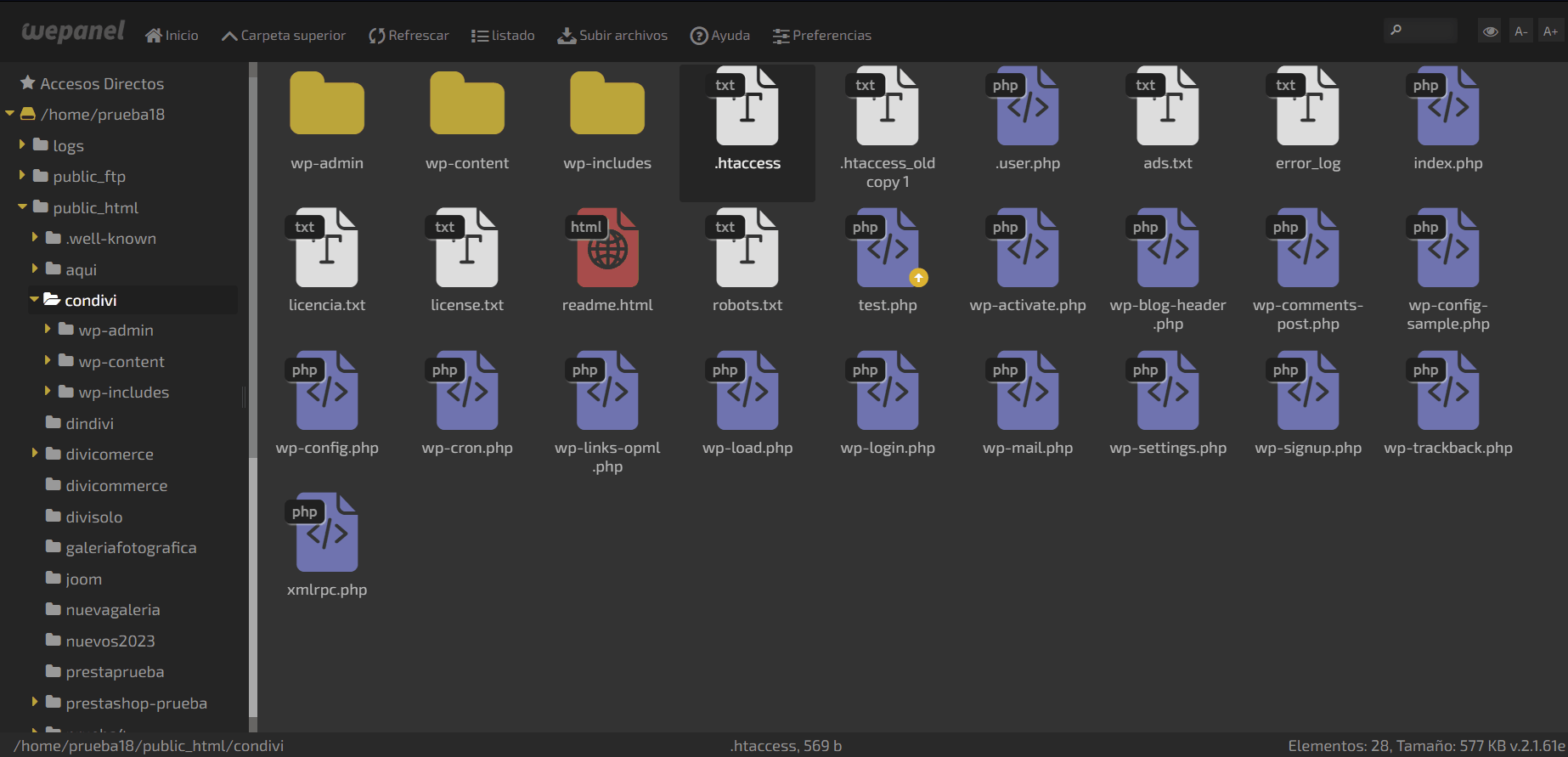This screenshot has height=757, width=1568.
Task: Click the index.php file icon
Action: pyautogui.click(x=1448, y=105)
